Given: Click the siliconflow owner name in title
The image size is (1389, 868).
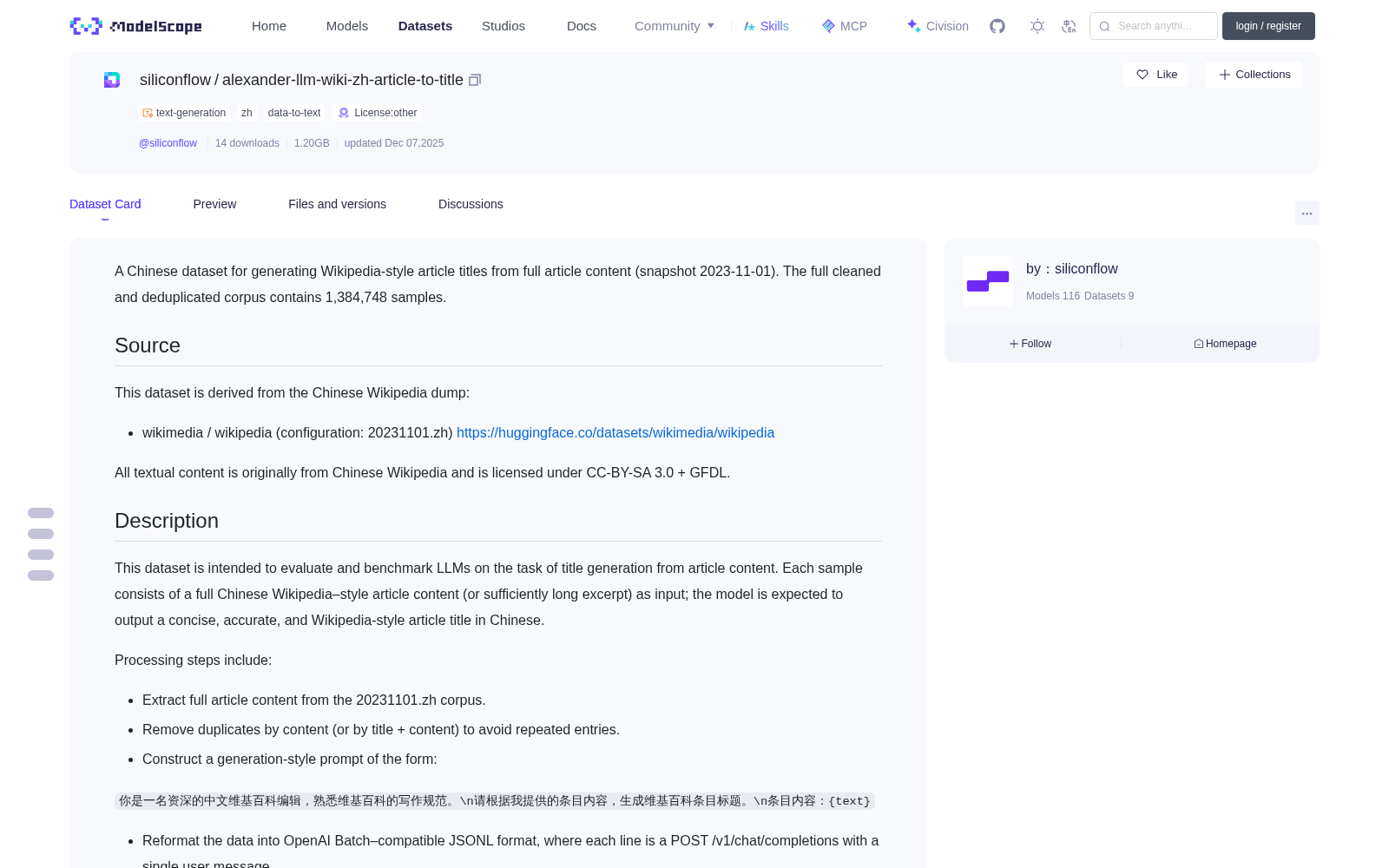Looking at the screenshot, I should click(x=175, y=80).
